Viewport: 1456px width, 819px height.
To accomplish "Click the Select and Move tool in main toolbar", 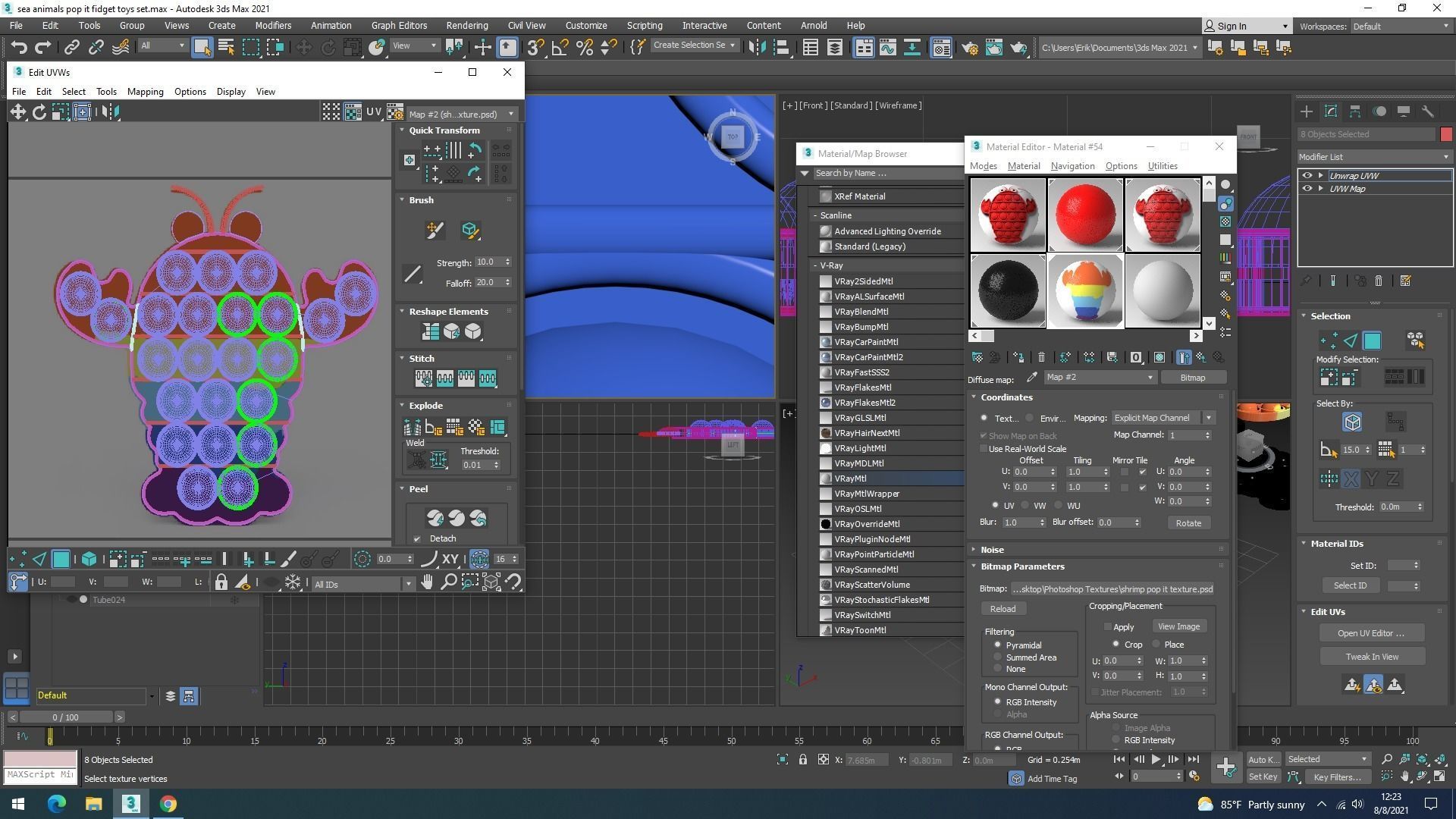I will tap(303, 48).
